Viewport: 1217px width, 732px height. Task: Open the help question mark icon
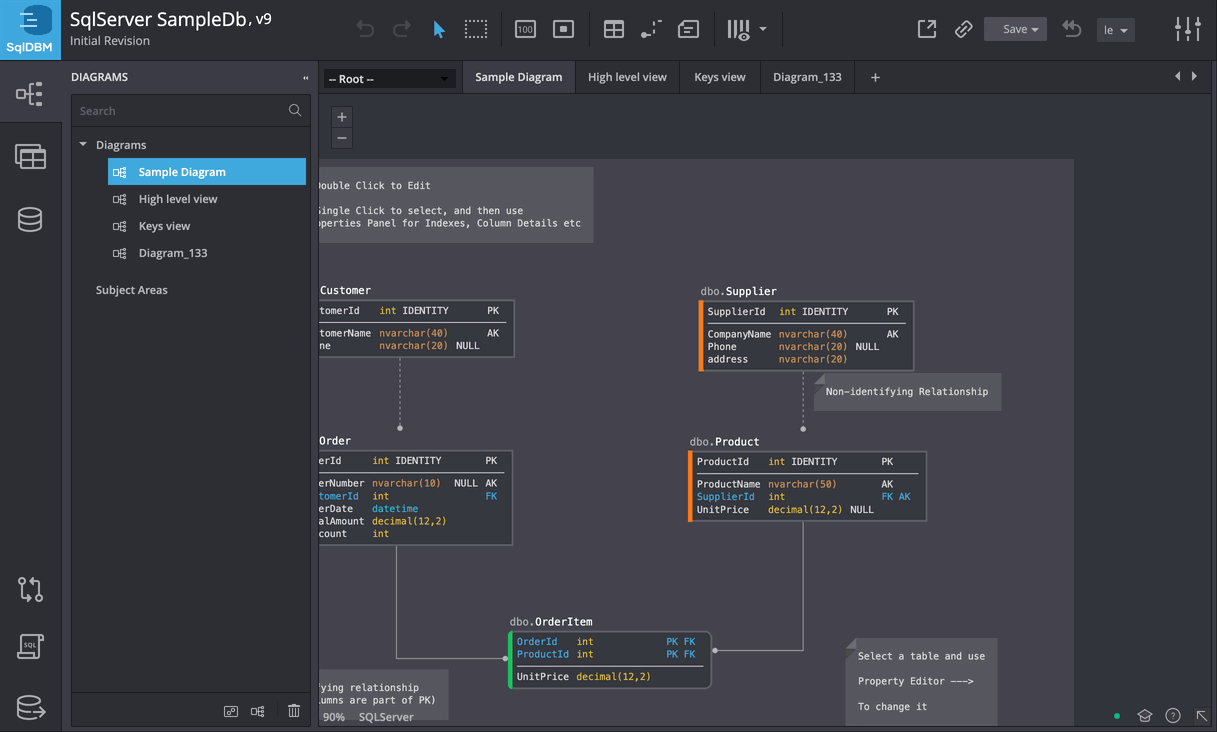pyautogui.click(x=1173, y=715)
